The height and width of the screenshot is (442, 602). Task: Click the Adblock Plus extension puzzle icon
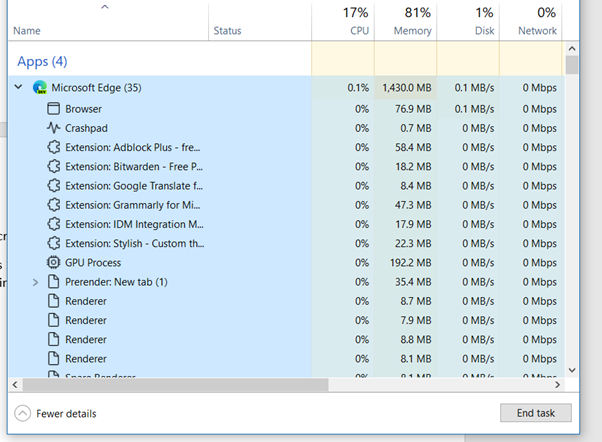[x=53, y=147]
